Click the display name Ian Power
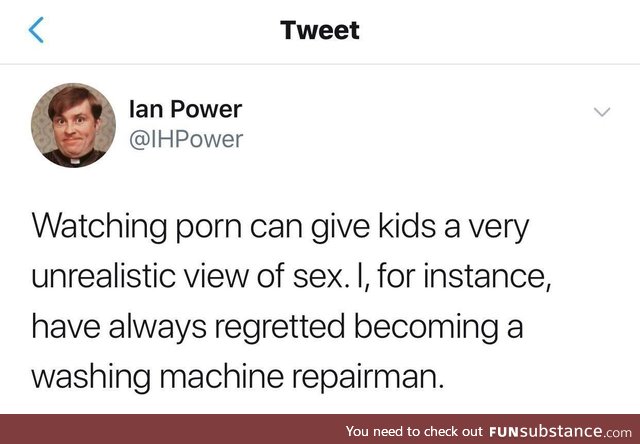Image resolution: width=640 pixels, height=444 pixels. coord(186,109)
